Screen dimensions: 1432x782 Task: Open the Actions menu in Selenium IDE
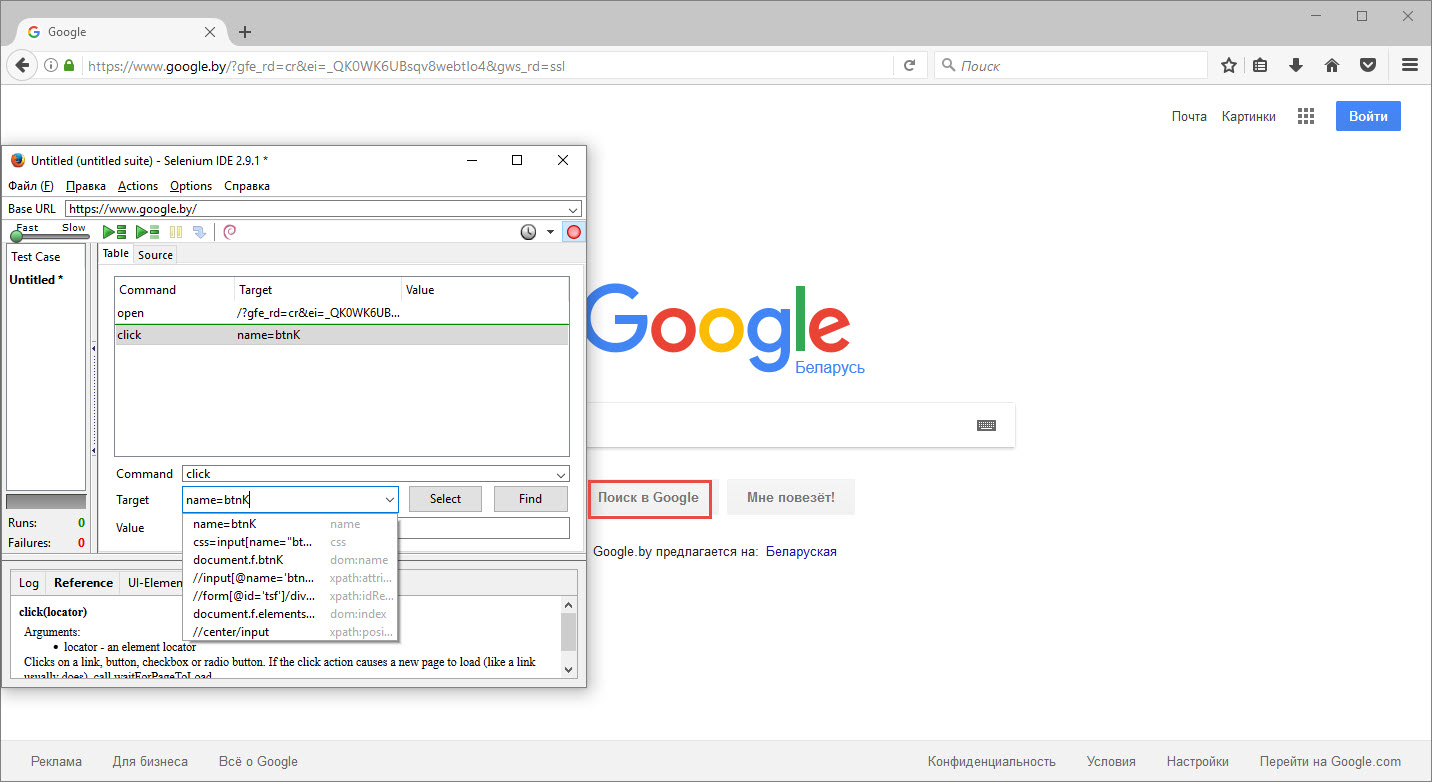coord(138,186)
